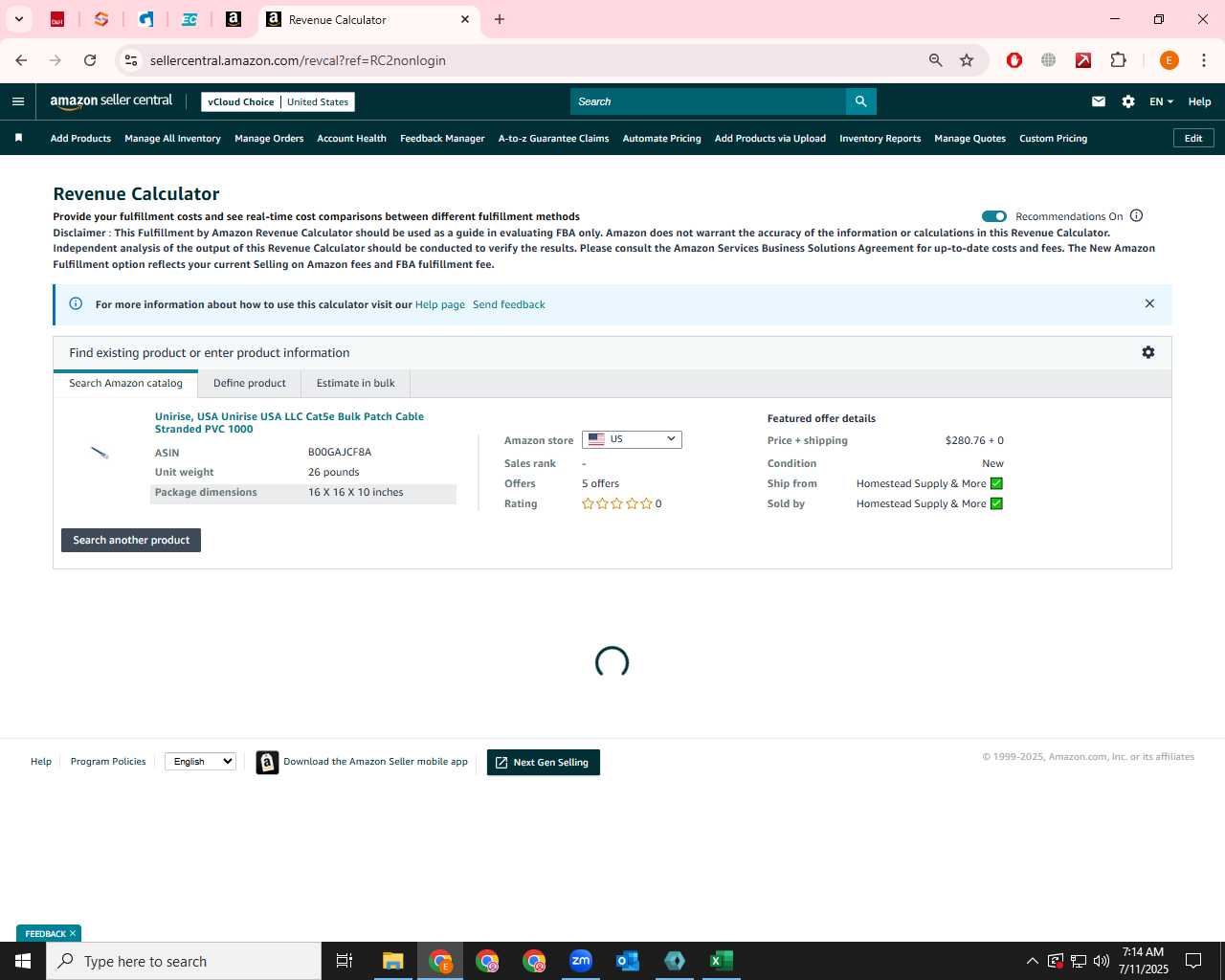
Task: Open the EN language dropdown
Action: [1161, 101]
